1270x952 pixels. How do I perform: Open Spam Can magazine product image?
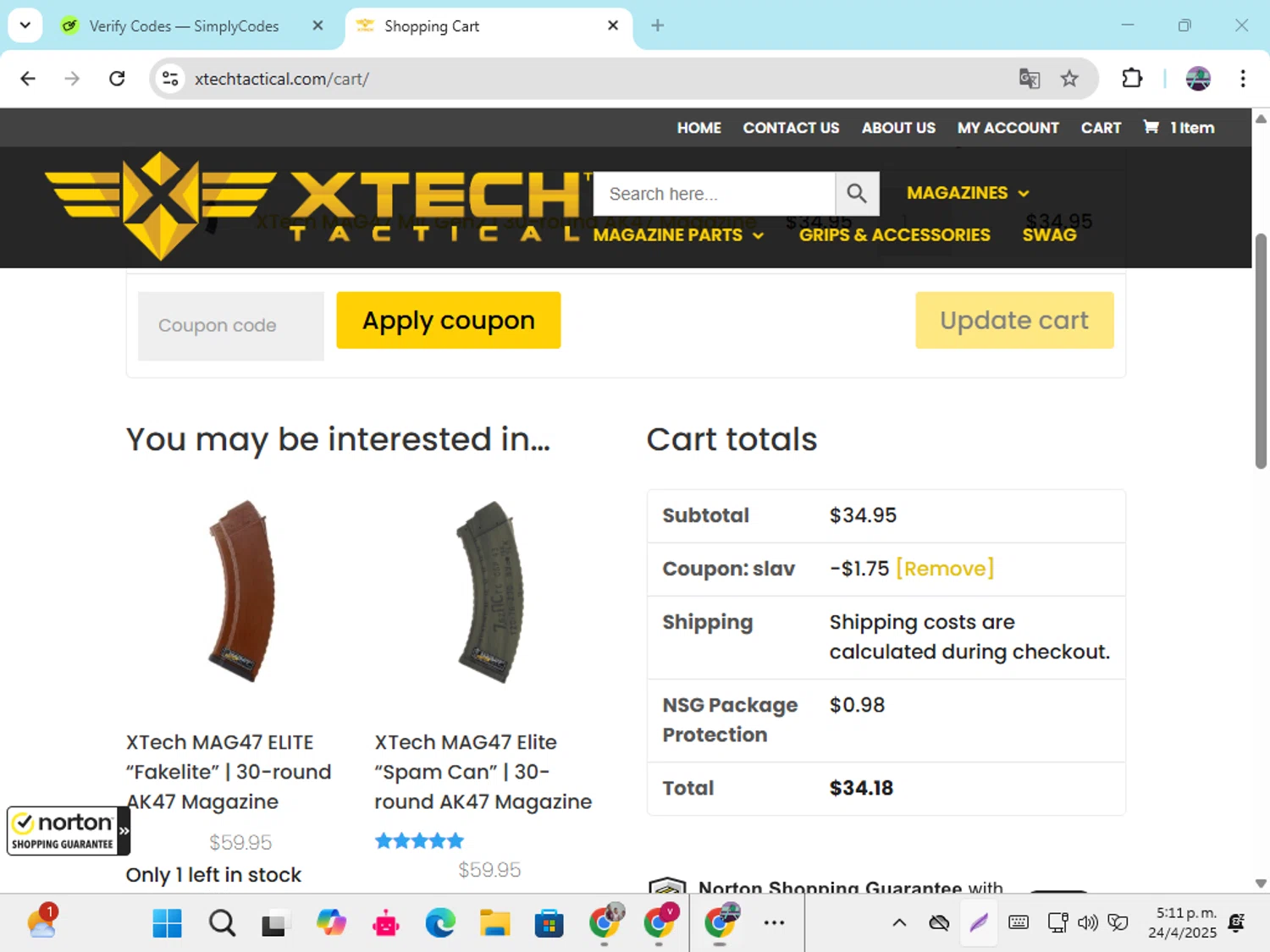click(491, 592)
